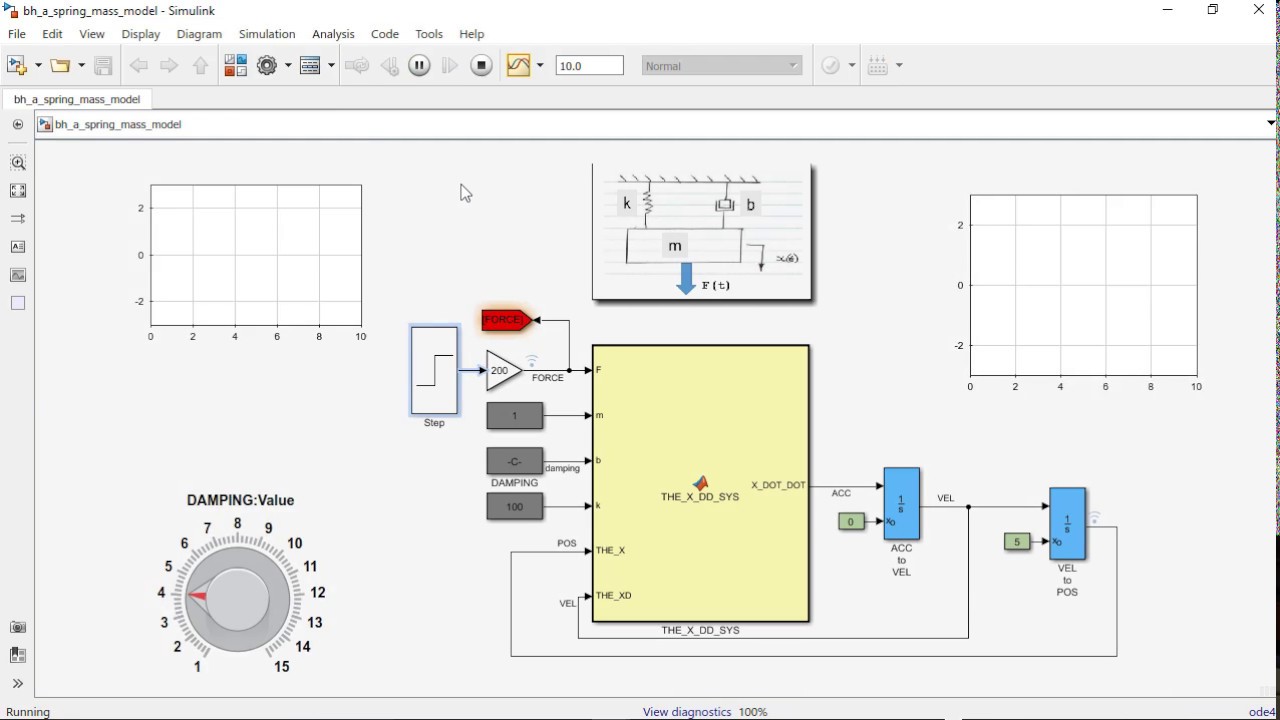The image size is (1280, 720).
Task: Select the DAMPING constant block
Action: click(x=515, y=461)
